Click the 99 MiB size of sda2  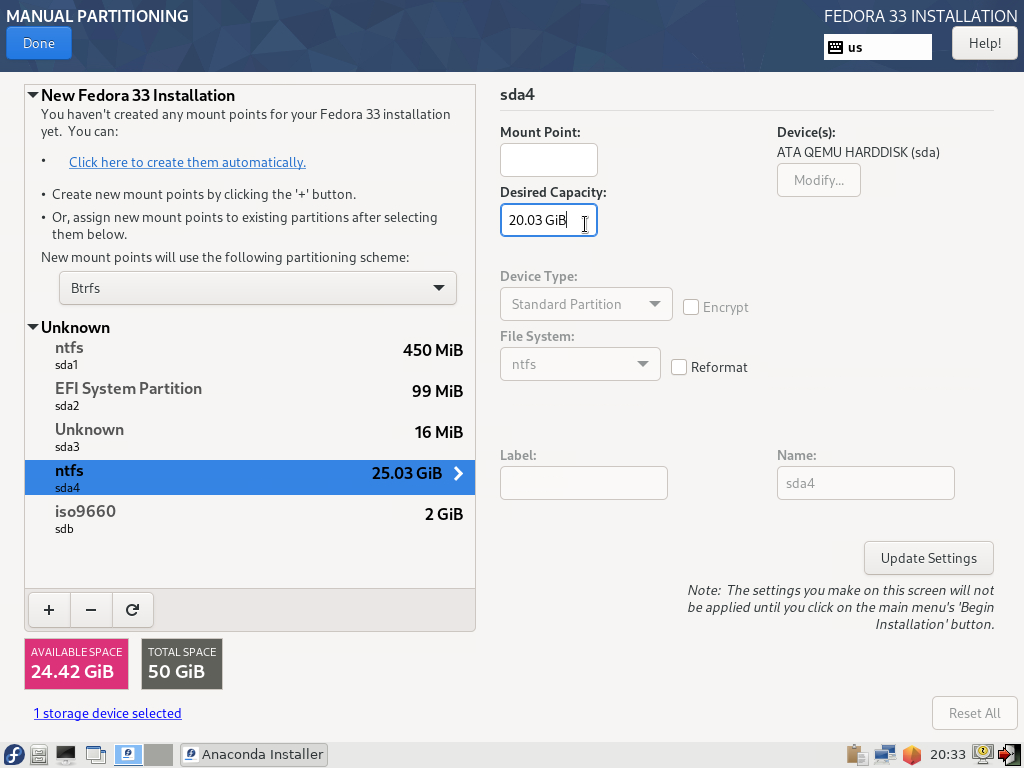(438, 392)
